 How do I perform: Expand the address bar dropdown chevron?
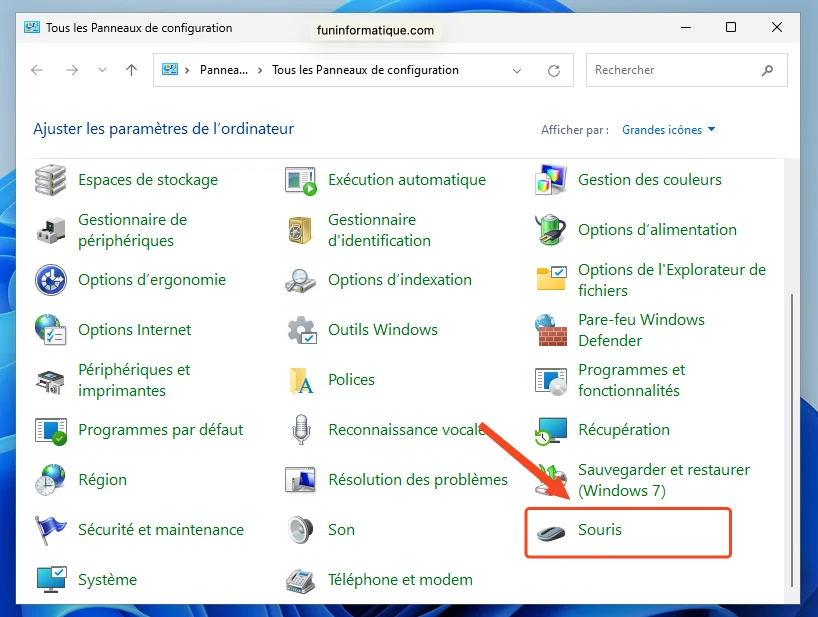[x=517, y=70]
